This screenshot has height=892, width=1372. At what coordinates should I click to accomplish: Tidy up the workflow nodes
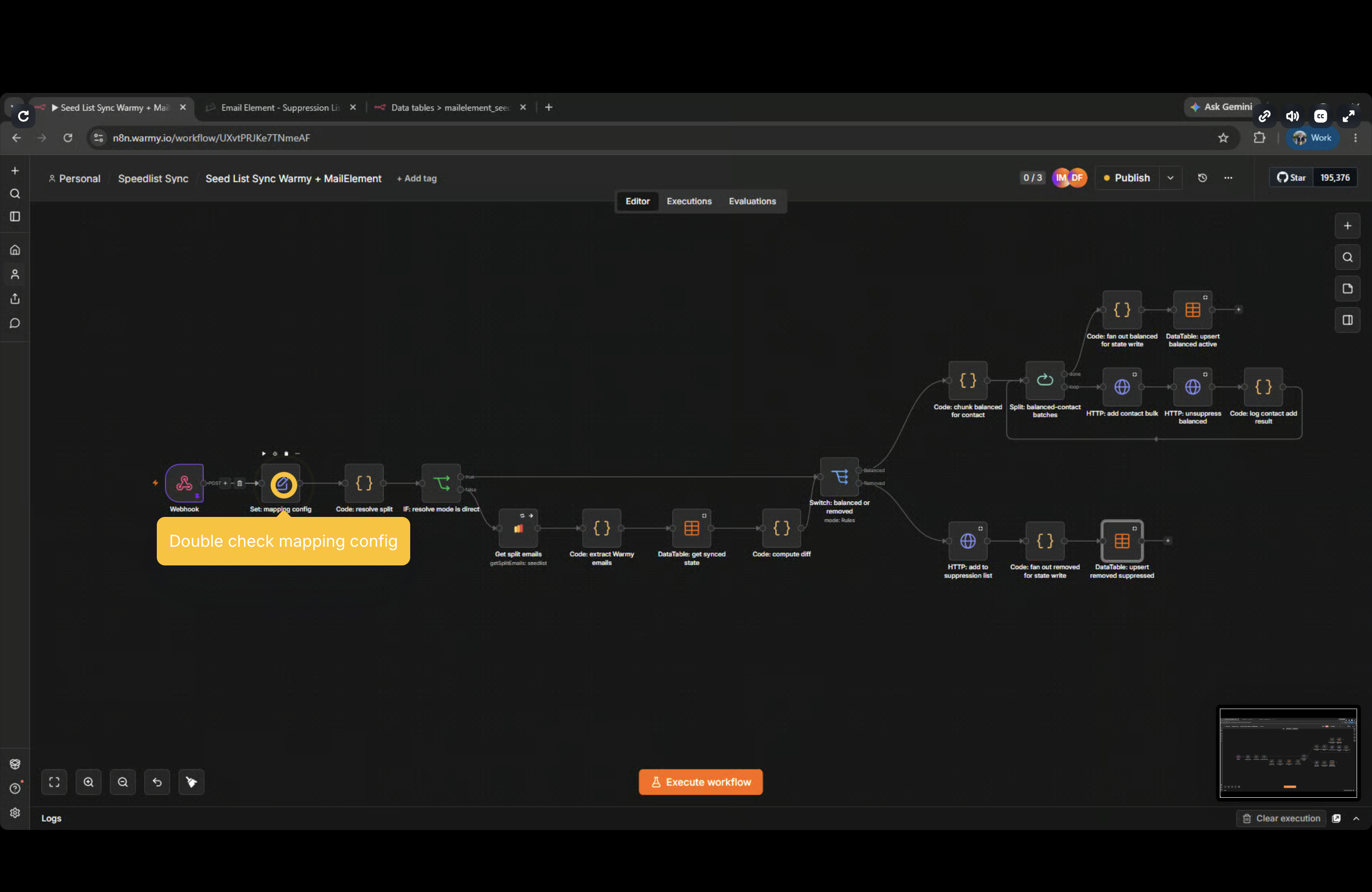(191, 782)
